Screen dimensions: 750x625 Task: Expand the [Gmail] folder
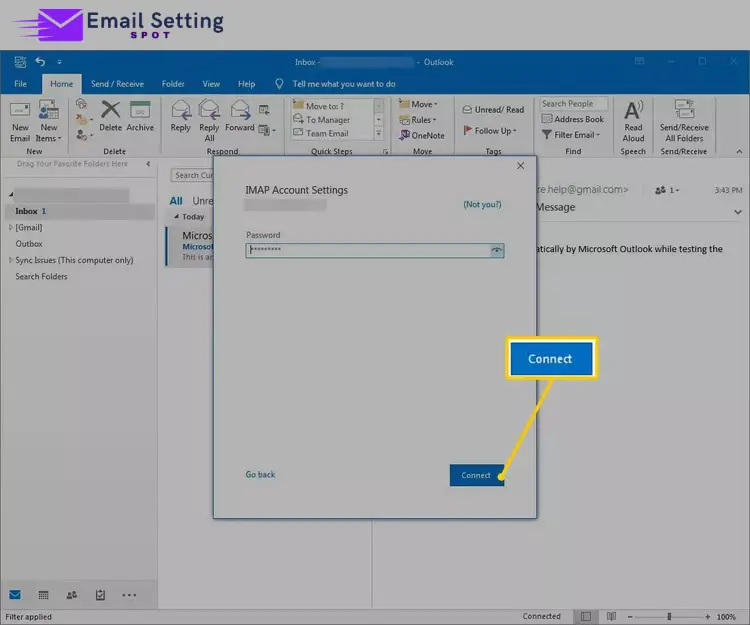pyautogui.click(x=11, y=228)
